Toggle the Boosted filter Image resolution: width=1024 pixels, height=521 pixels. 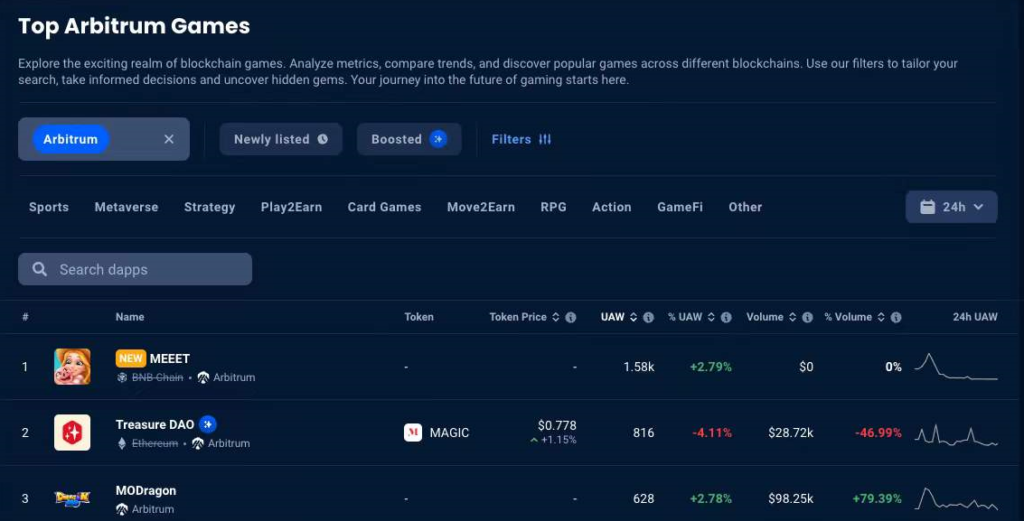[408, 139]
